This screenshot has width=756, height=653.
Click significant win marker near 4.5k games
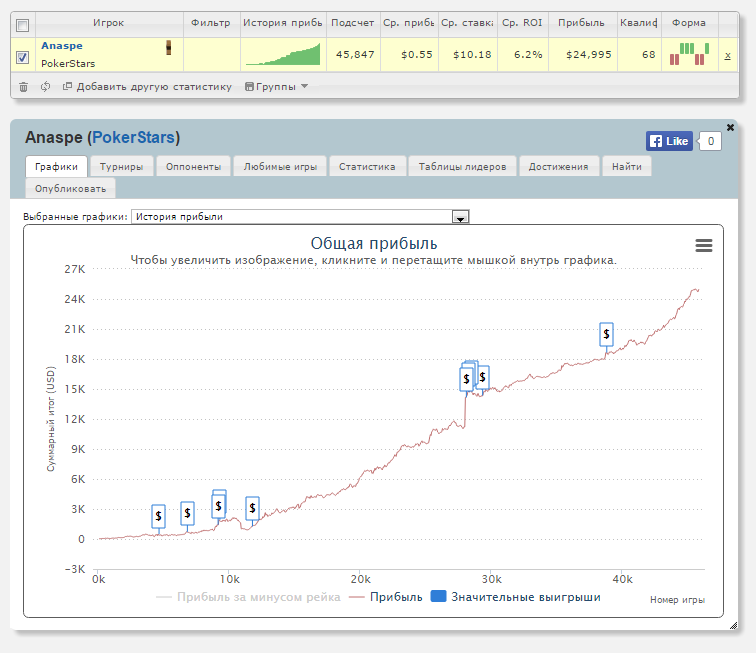158,517
